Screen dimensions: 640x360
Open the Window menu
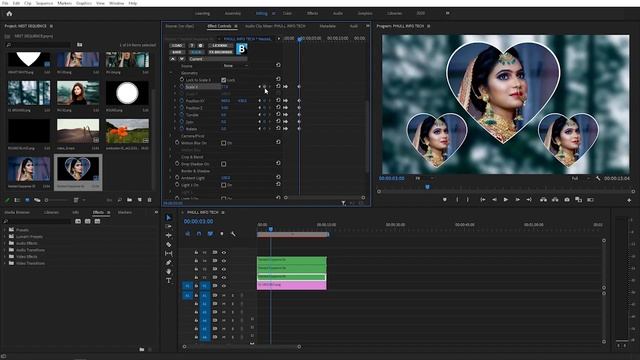tap(116, 3)
